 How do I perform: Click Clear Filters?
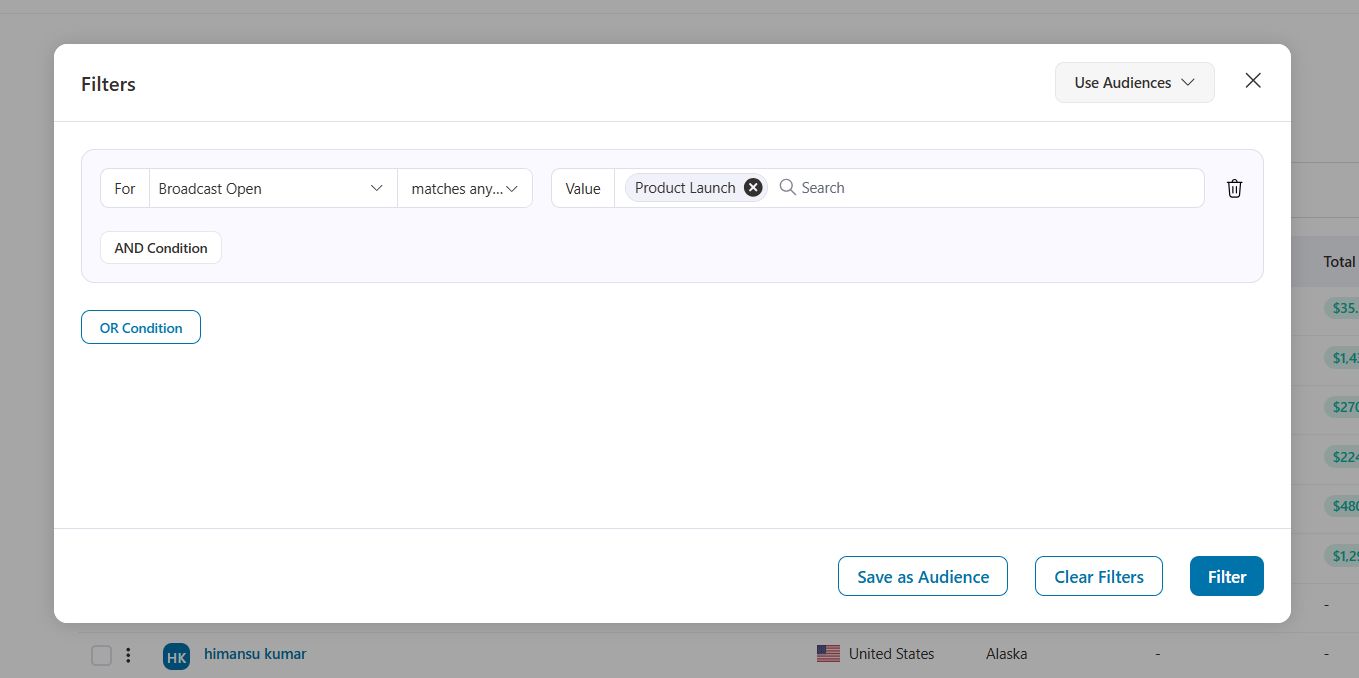tap(1098, 577)
